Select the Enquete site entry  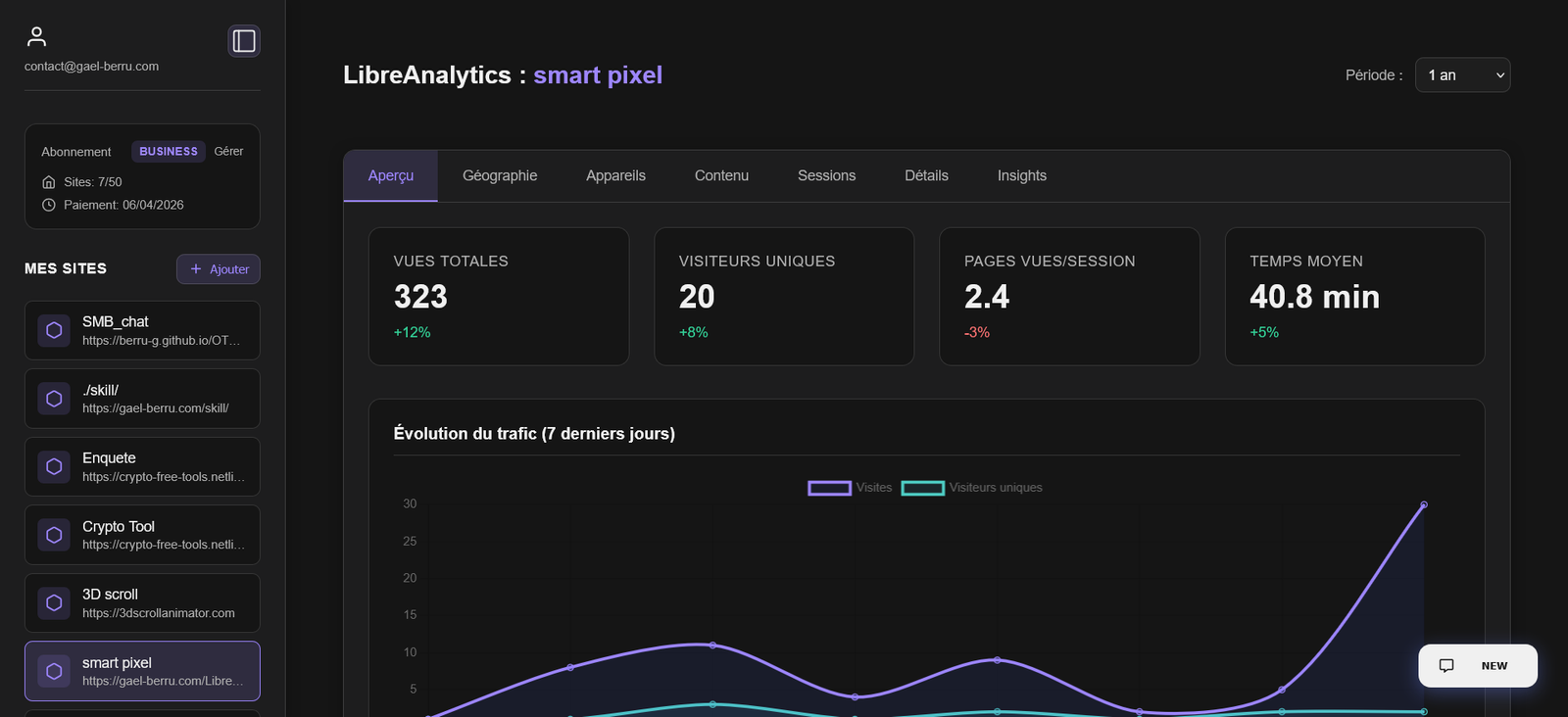click(142, 467)
